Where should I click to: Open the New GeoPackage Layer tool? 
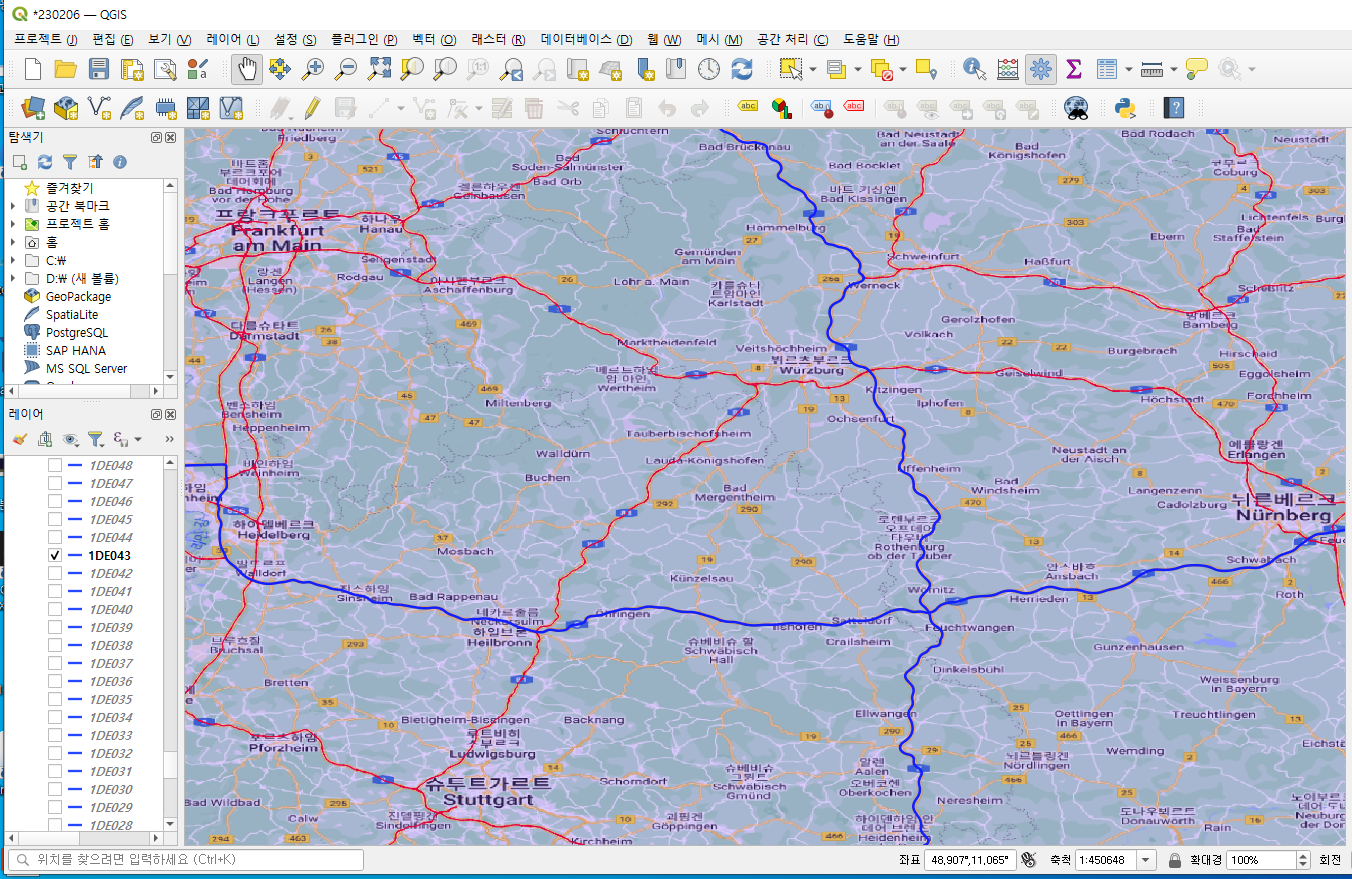tap(66, 108)
